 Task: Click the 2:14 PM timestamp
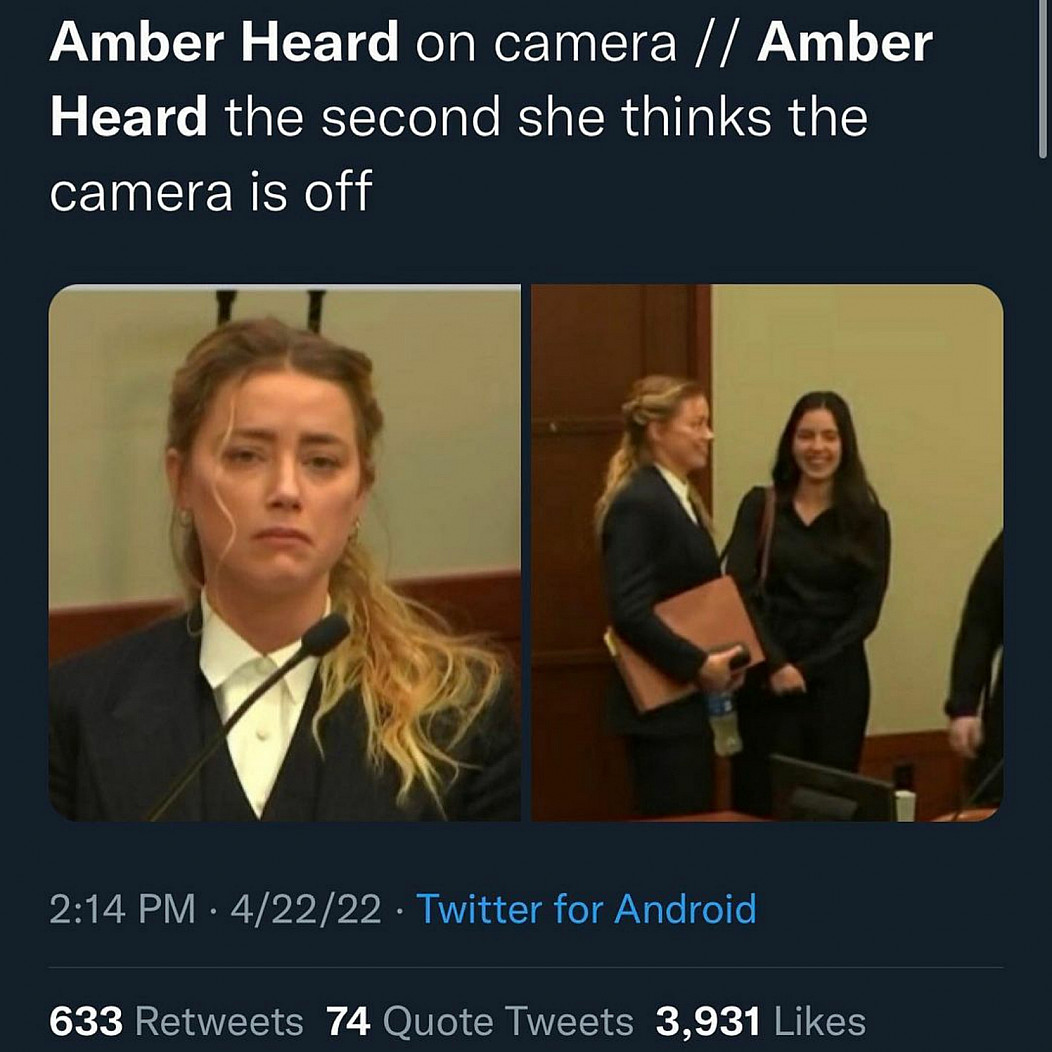pos(122,909)
